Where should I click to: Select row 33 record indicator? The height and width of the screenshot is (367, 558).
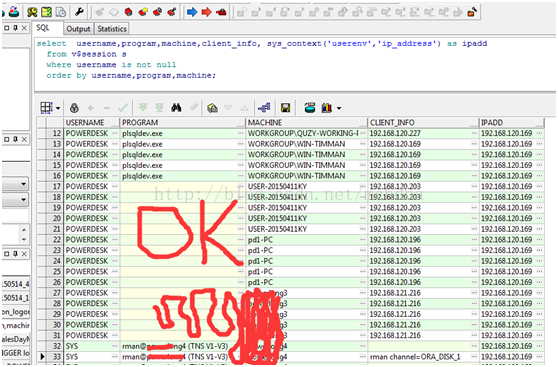[x=42, y=356]
